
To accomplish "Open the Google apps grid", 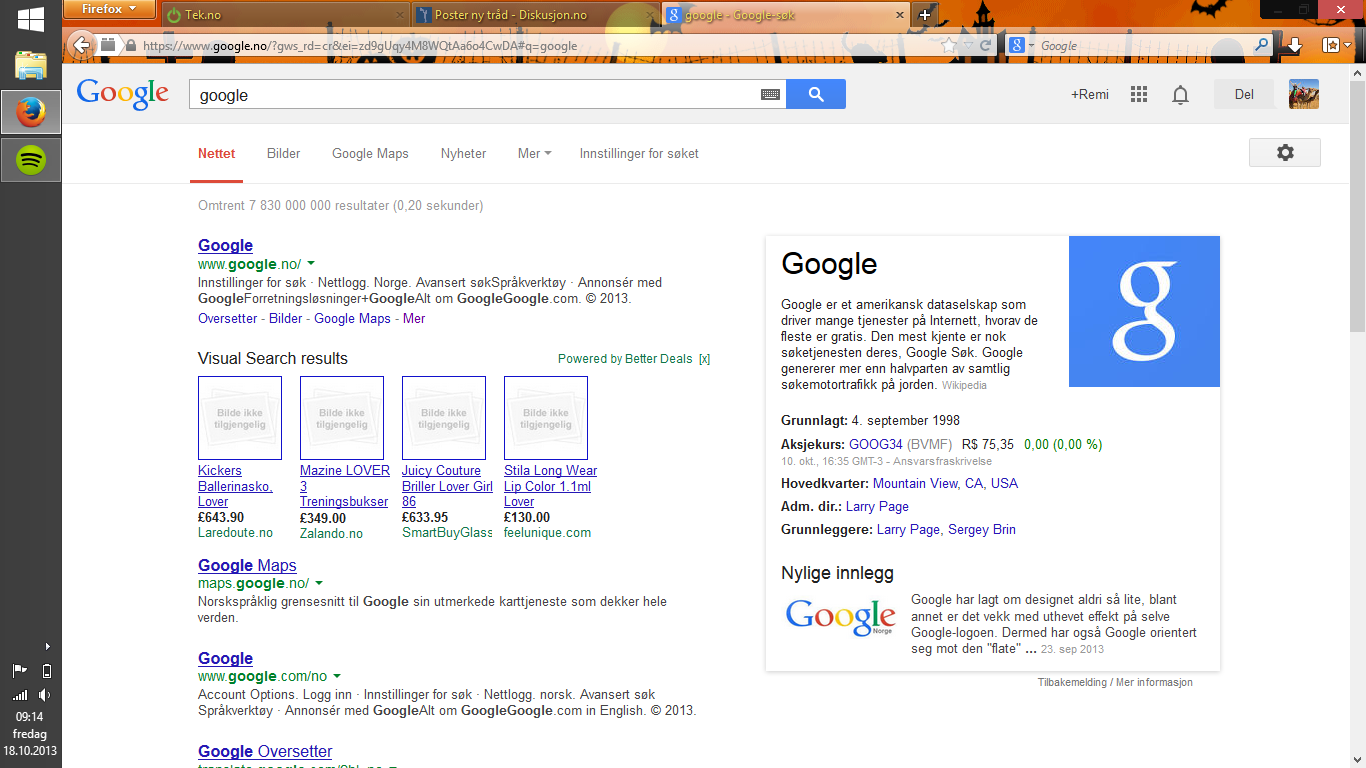I will (x=1138, y=95).
